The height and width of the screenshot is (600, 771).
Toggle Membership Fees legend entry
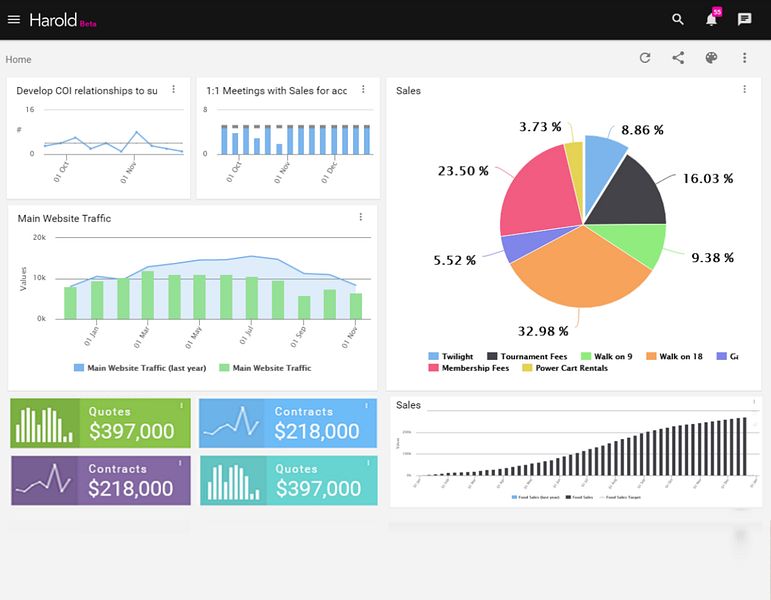[x=469, y=368]
